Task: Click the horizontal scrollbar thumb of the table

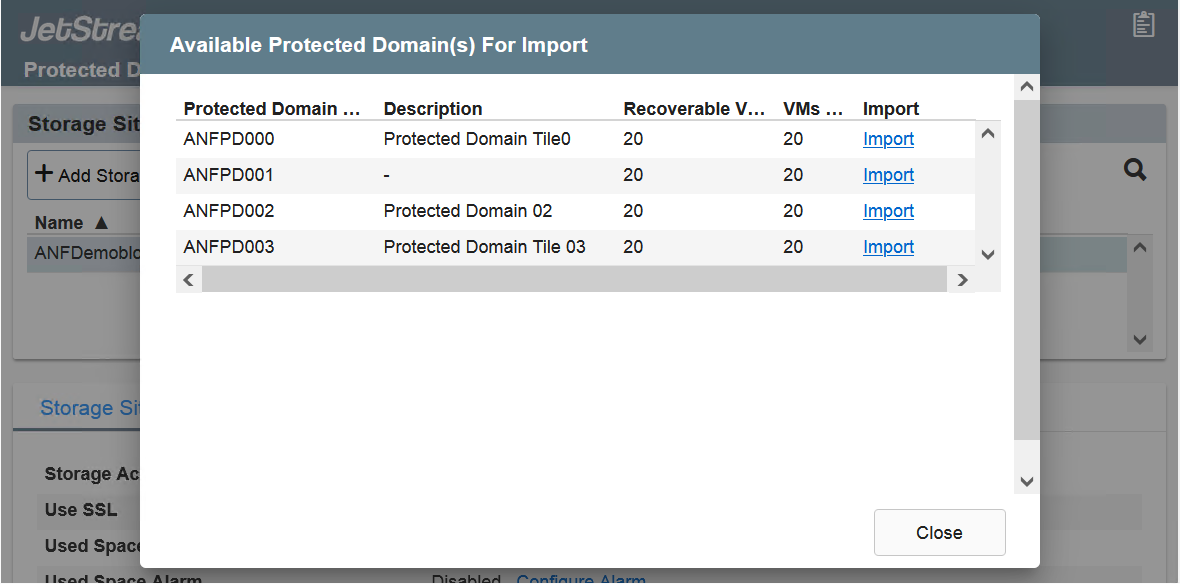Action: pyautogui.click(x=574, y=280)
